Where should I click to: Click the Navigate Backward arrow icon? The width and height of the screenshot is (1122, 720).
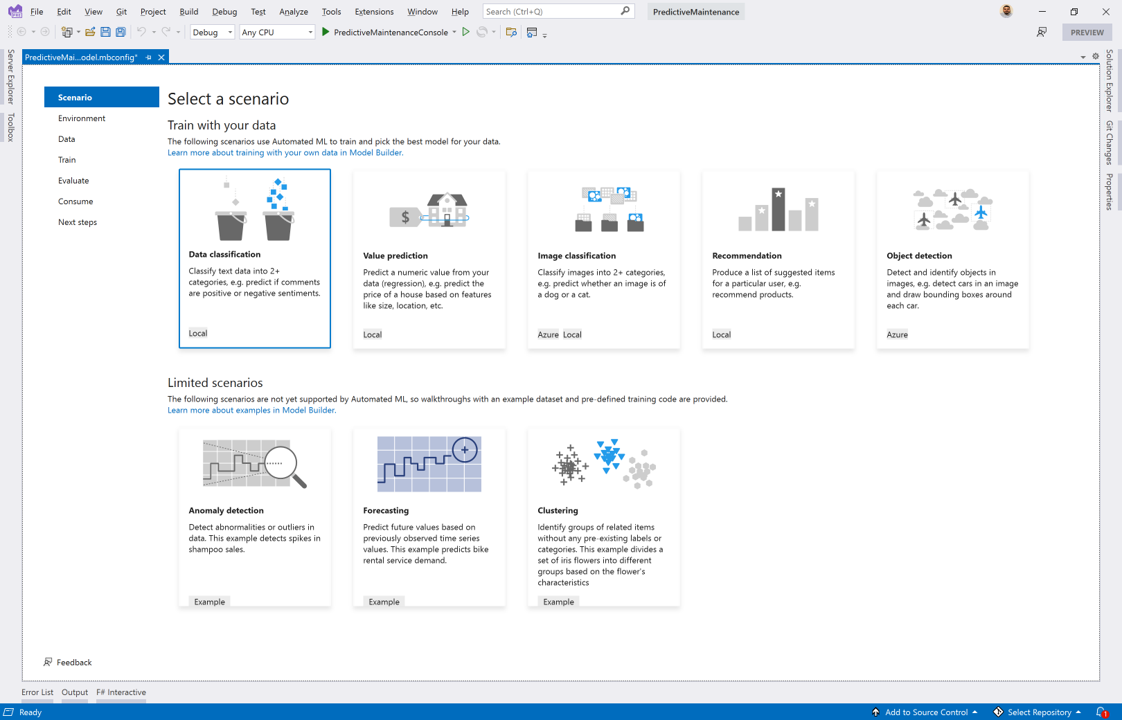coord(21,32)
